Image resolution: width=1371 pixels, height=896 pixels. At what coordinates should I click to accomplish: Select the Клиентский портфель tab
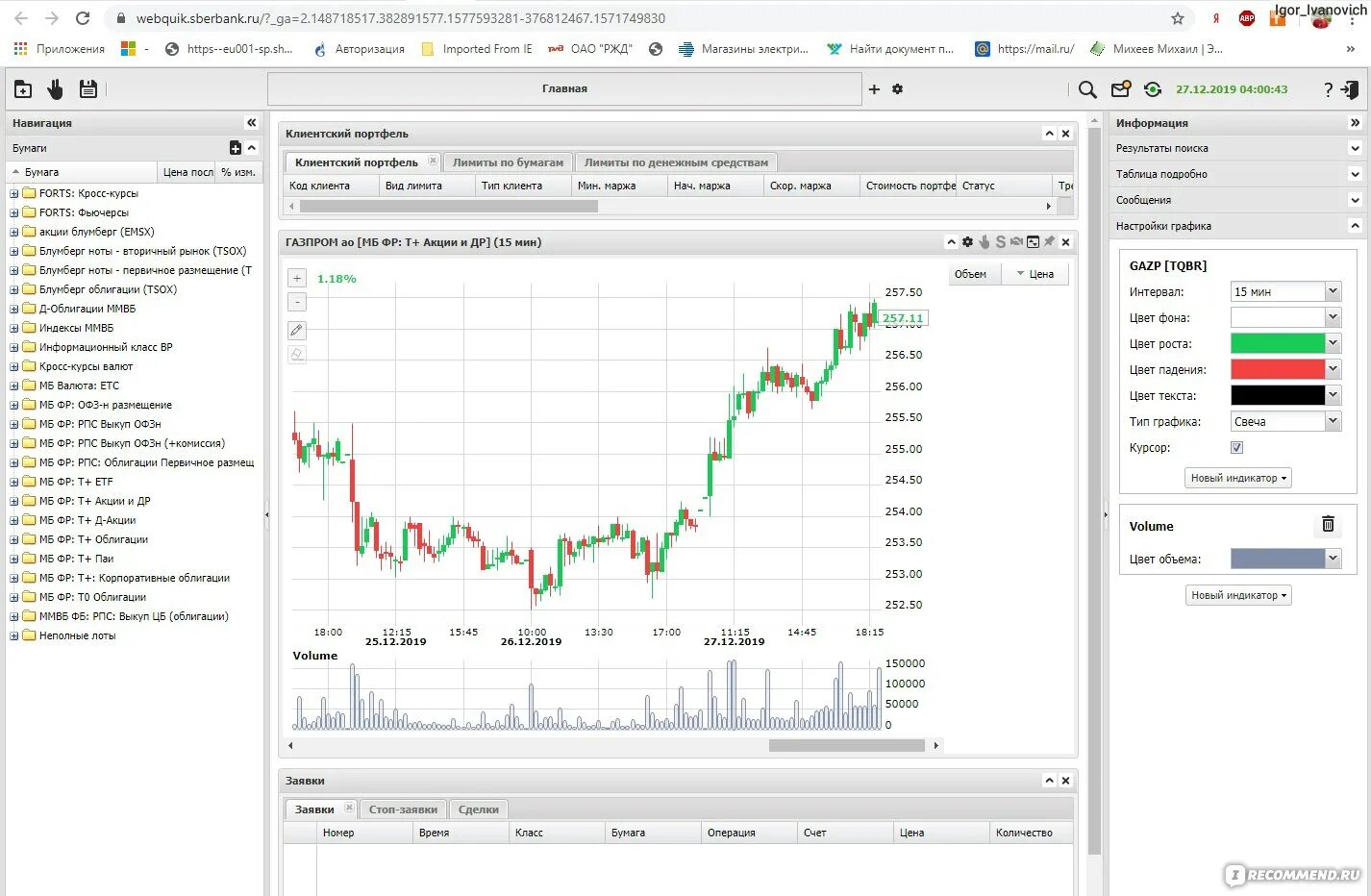pos(356,162)
